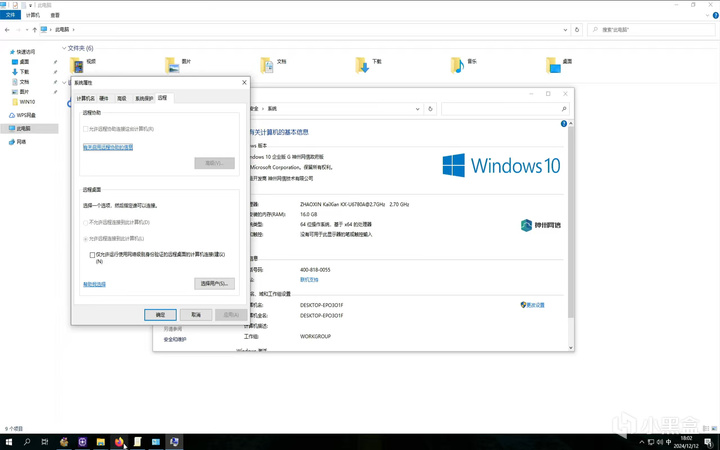Image resolution: width=720 pixels, height=450 pixels.
Task: Switch to 系统保护 tab
Action: [144, 98]
